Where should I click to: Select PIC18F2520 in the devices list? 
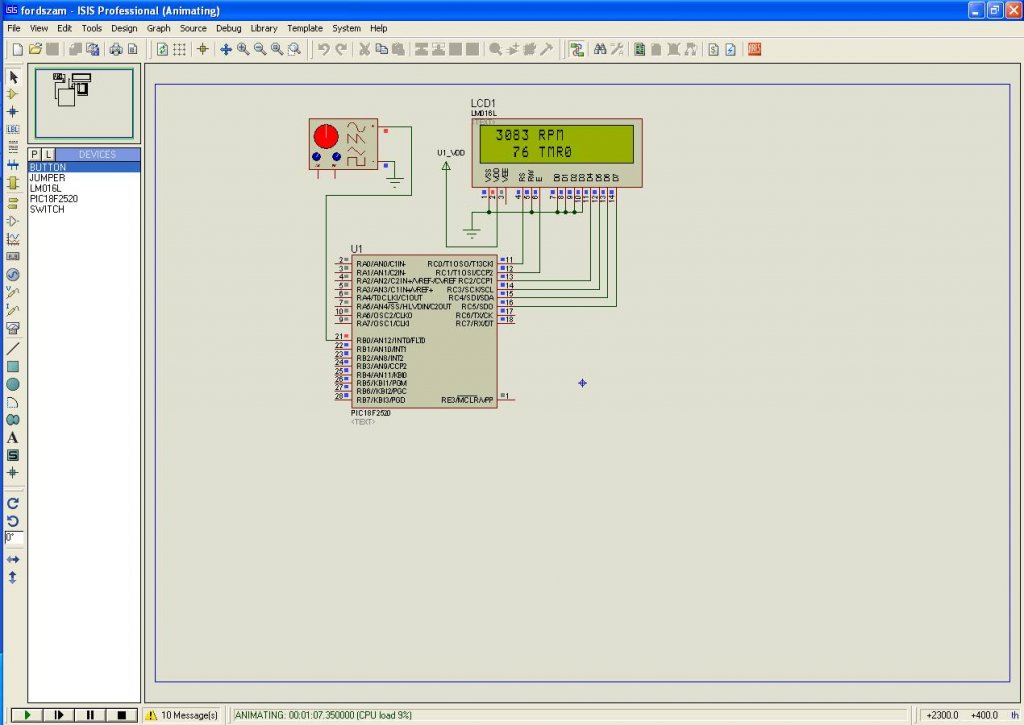[x=53, y=199]
